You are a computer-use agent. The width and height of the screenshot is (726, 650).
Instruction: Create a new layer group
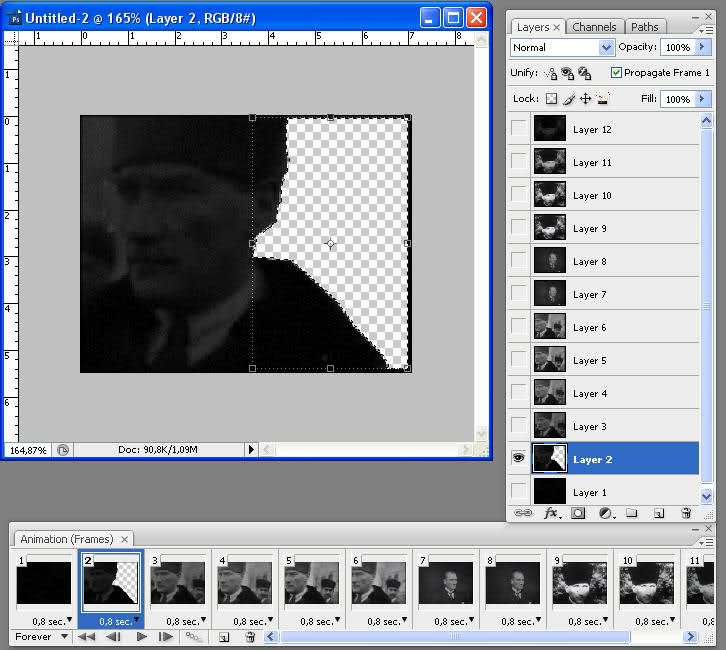pyautogui.click(x=631, y=513)
